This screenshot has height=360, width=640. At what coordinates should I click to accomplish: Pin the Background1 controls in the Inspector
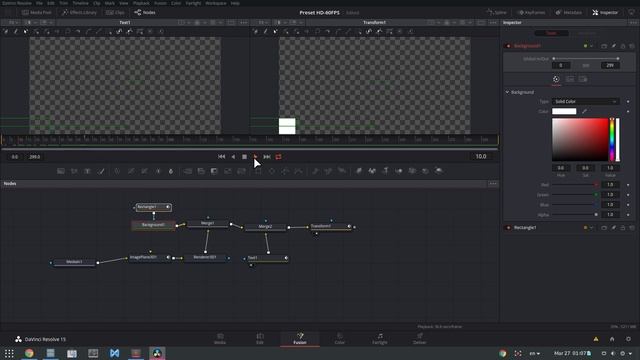coord(613,46)
